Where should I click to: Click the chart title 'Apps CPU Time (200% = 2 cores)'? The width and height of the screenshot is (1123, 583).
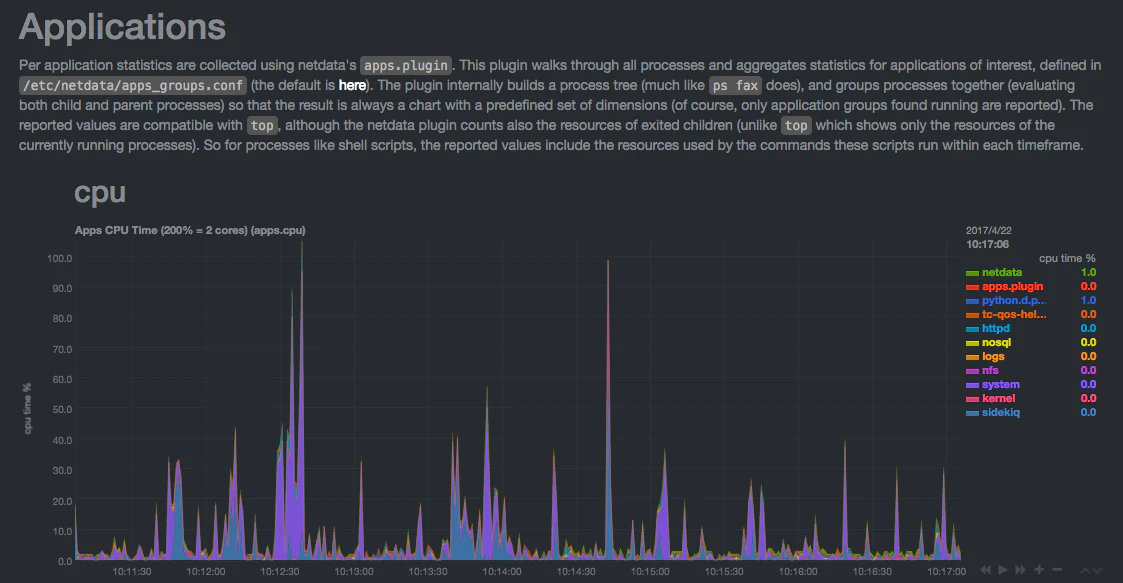(161, 230)
